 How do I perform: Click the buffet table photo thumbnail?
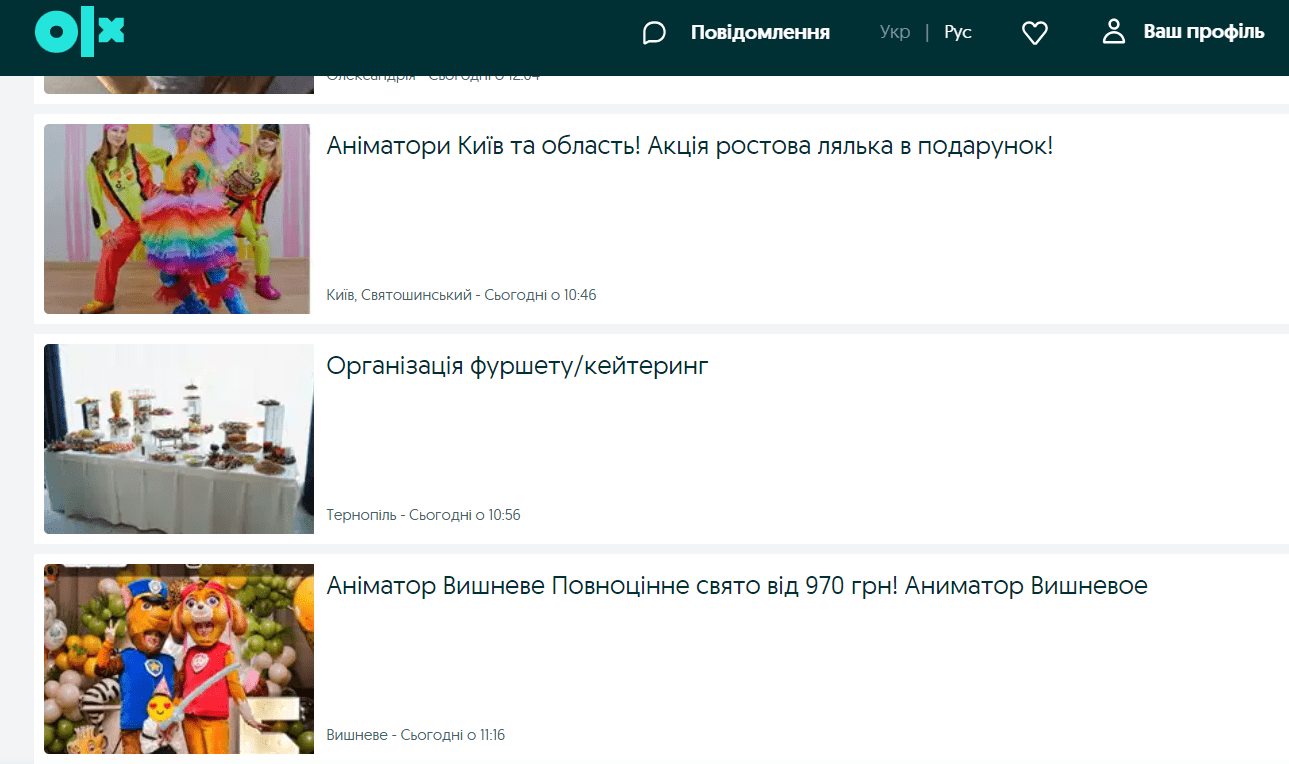pyautogui.click(x=177, y=438)
